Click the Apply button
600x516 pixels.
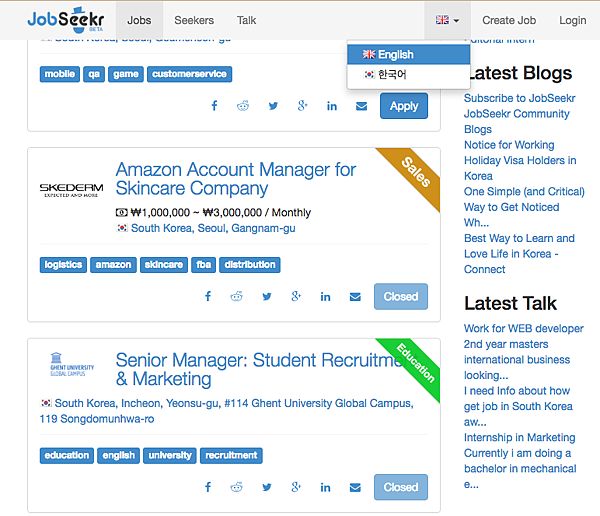click(404, 106)
